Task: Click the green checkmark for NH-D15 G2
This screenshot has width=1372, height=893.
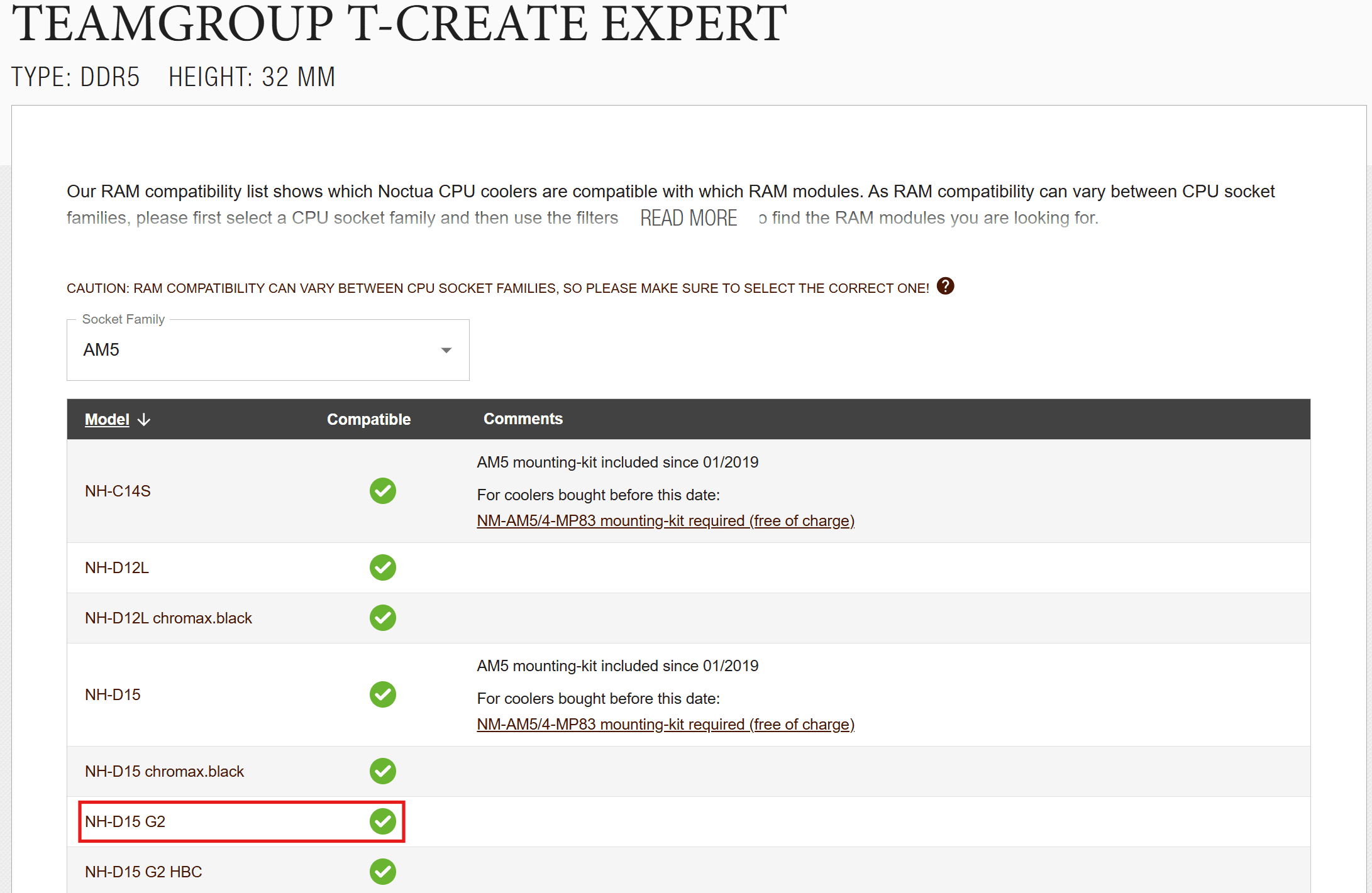Action: 382,821
